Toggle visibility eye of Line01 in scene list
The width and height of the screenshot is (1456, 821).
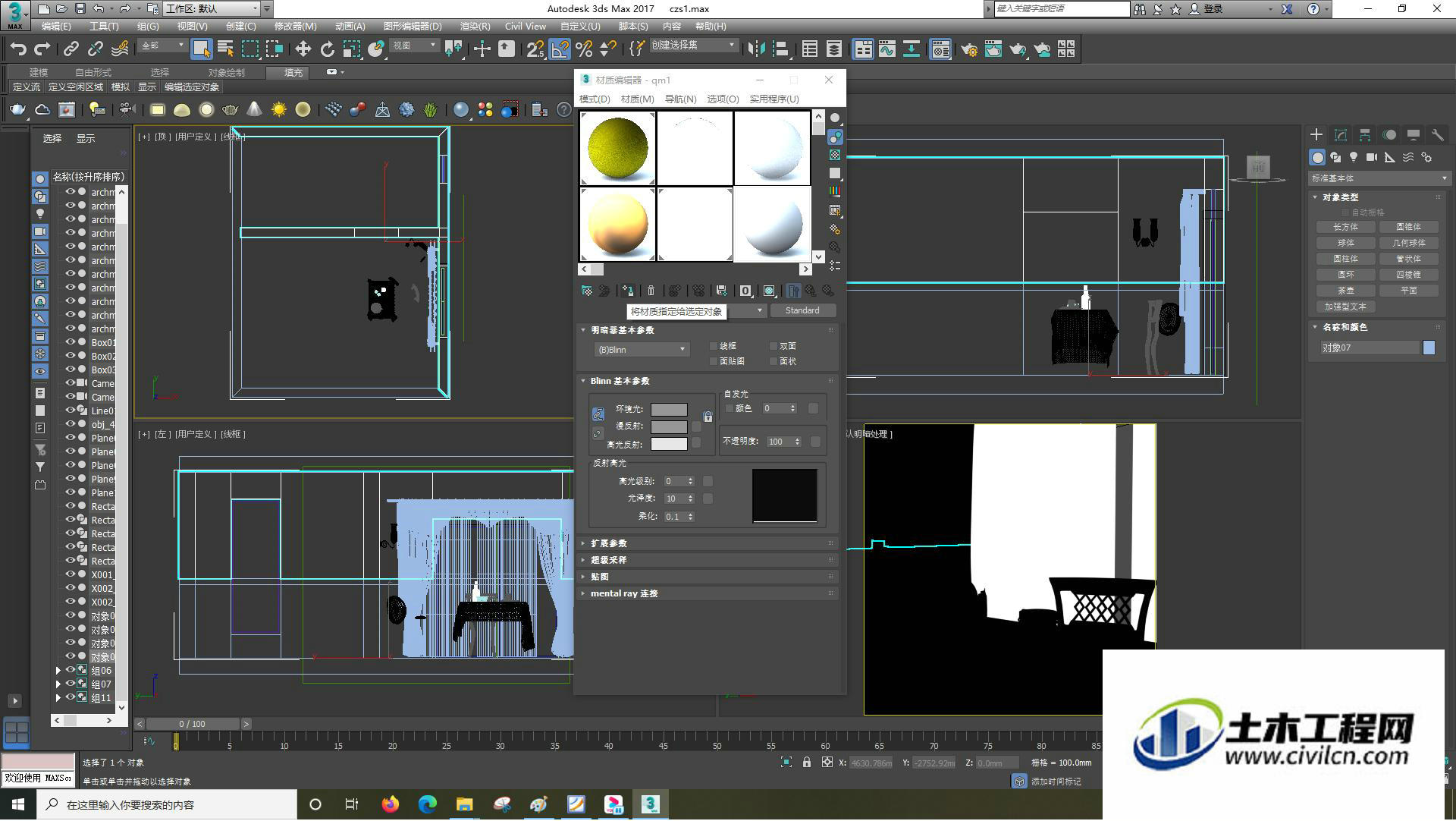(70, 410)
